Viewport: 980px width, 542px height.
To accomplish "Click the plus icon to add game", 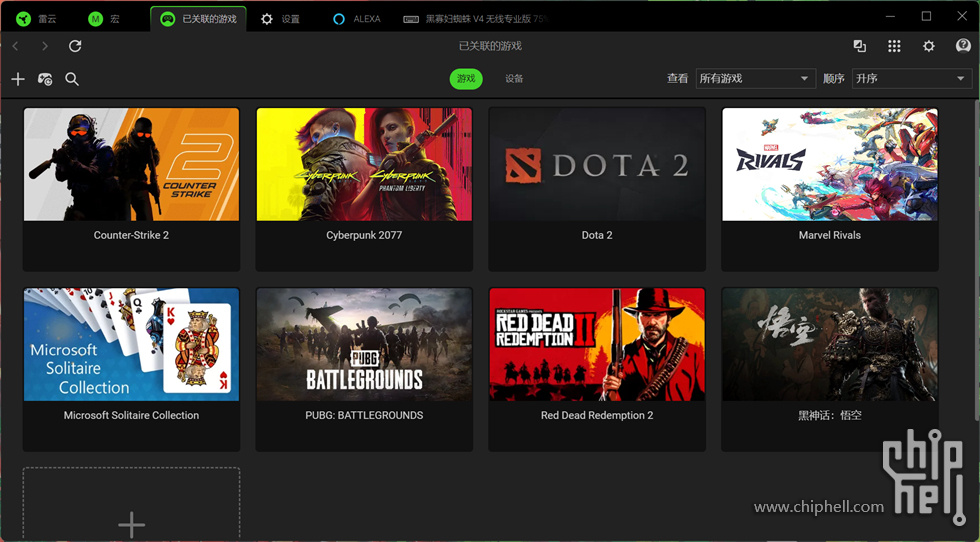I will click(x=18, y=79).
